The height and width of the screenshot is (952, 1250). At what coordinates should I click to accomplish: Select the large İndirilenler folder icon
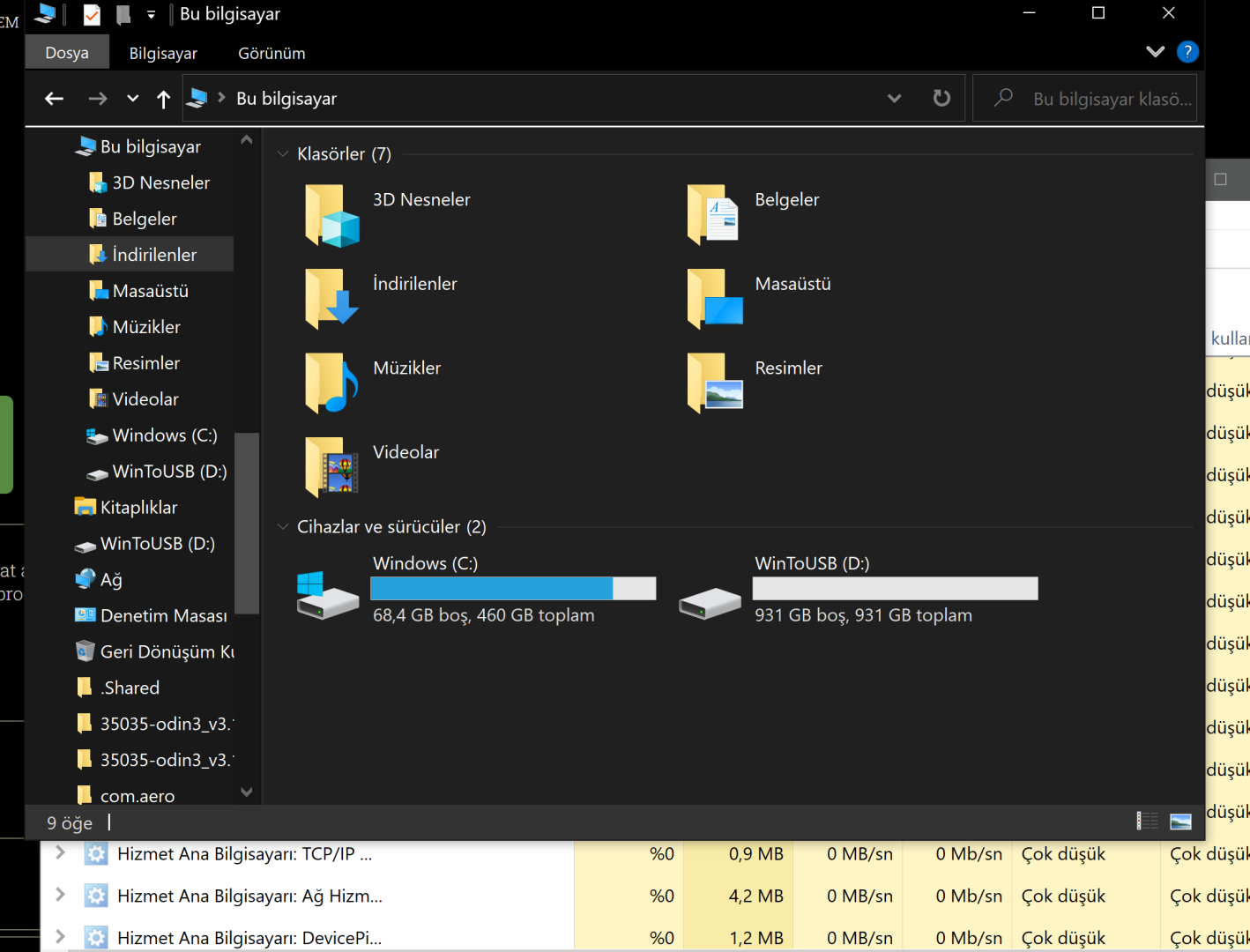click(x=332, y=299)
